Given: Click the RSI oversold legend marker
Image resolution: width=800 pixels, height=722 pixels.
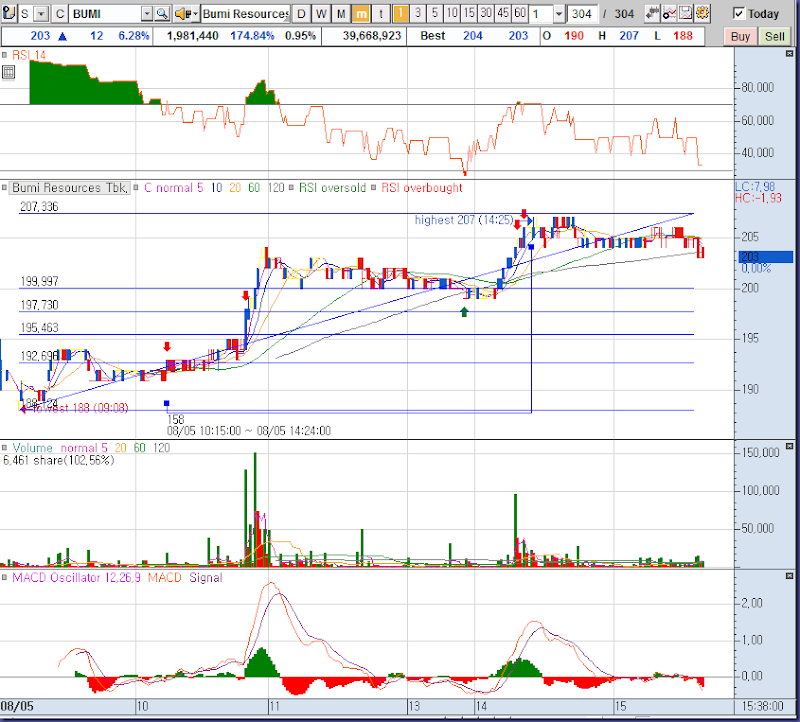Looking at the screenshot, I should [291, 188].
